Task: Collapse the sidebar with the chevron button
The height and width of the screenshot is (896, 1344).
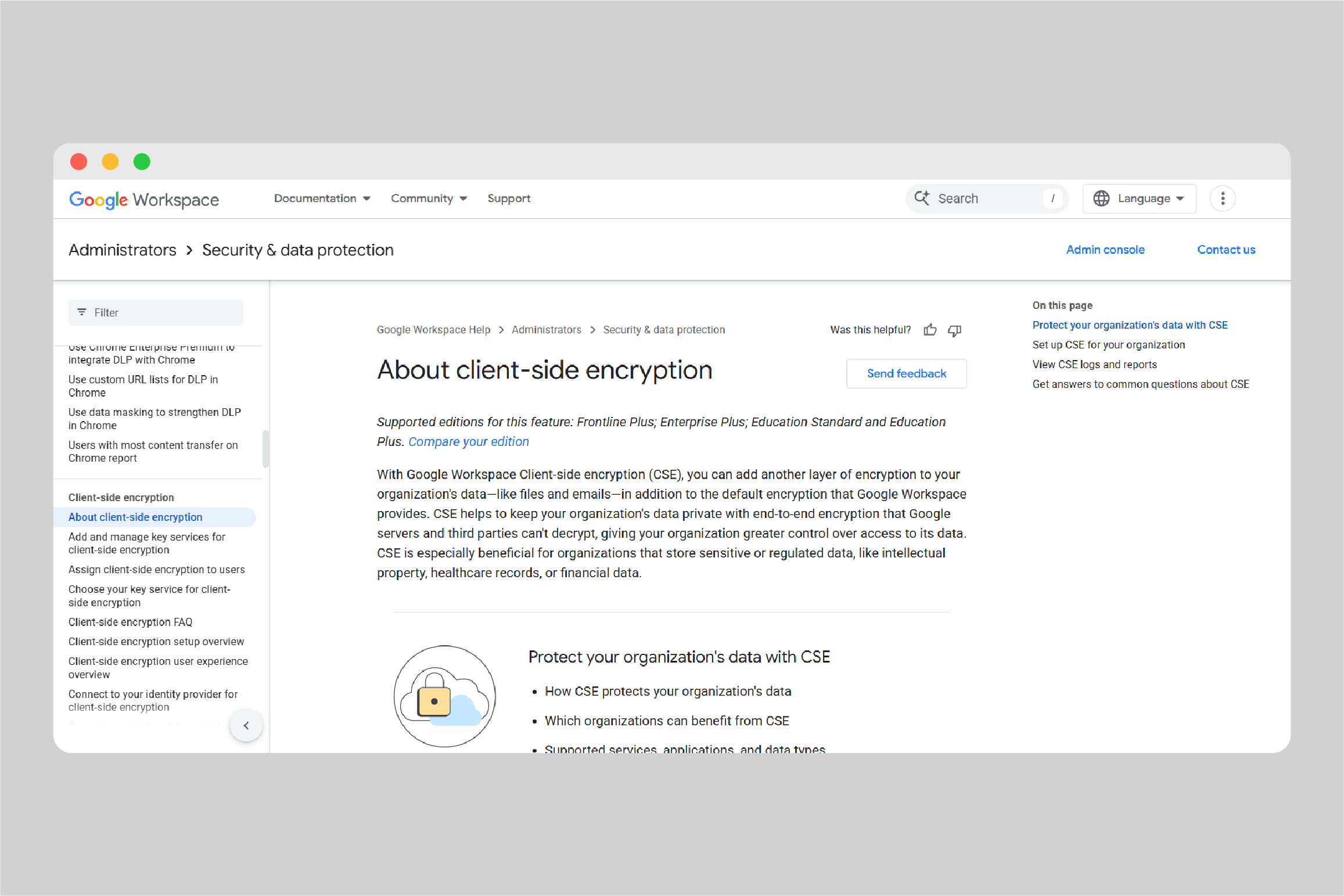Action: [246, 725]
